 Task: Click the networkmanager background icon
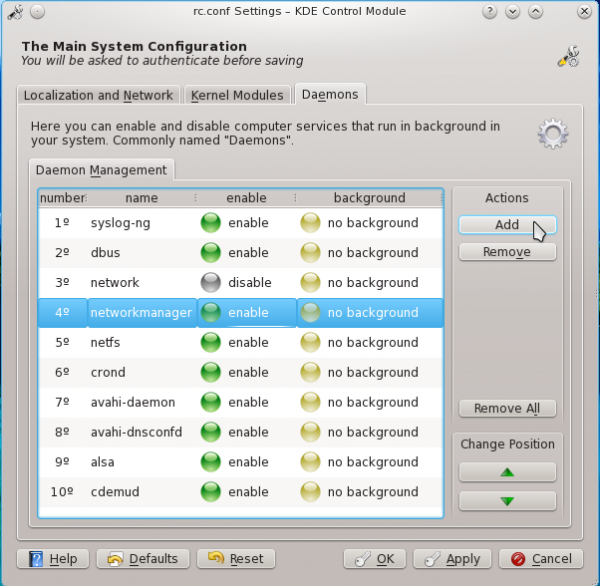310,312
